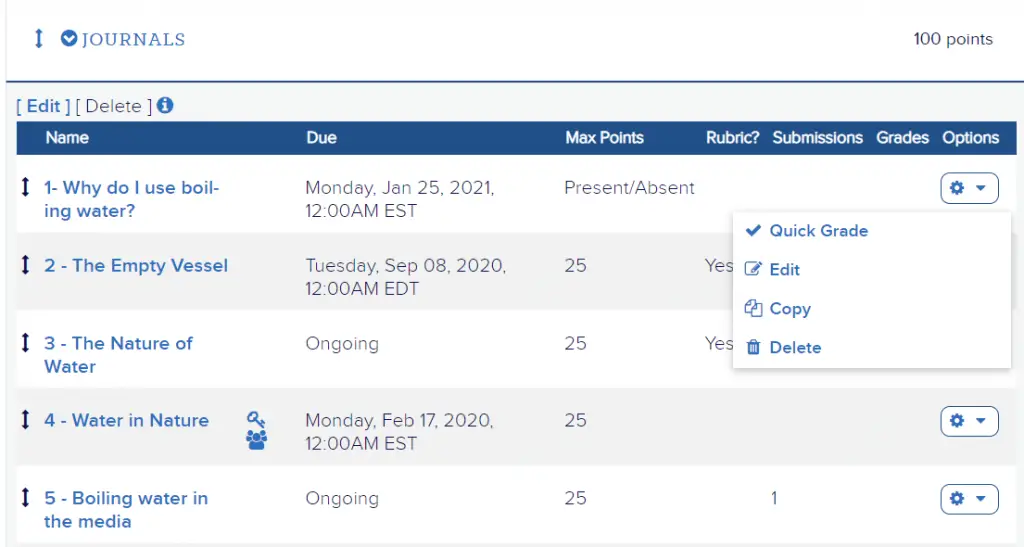
Task: Click reorder arrow beside Water in Nature
Action: coord(26,420)
